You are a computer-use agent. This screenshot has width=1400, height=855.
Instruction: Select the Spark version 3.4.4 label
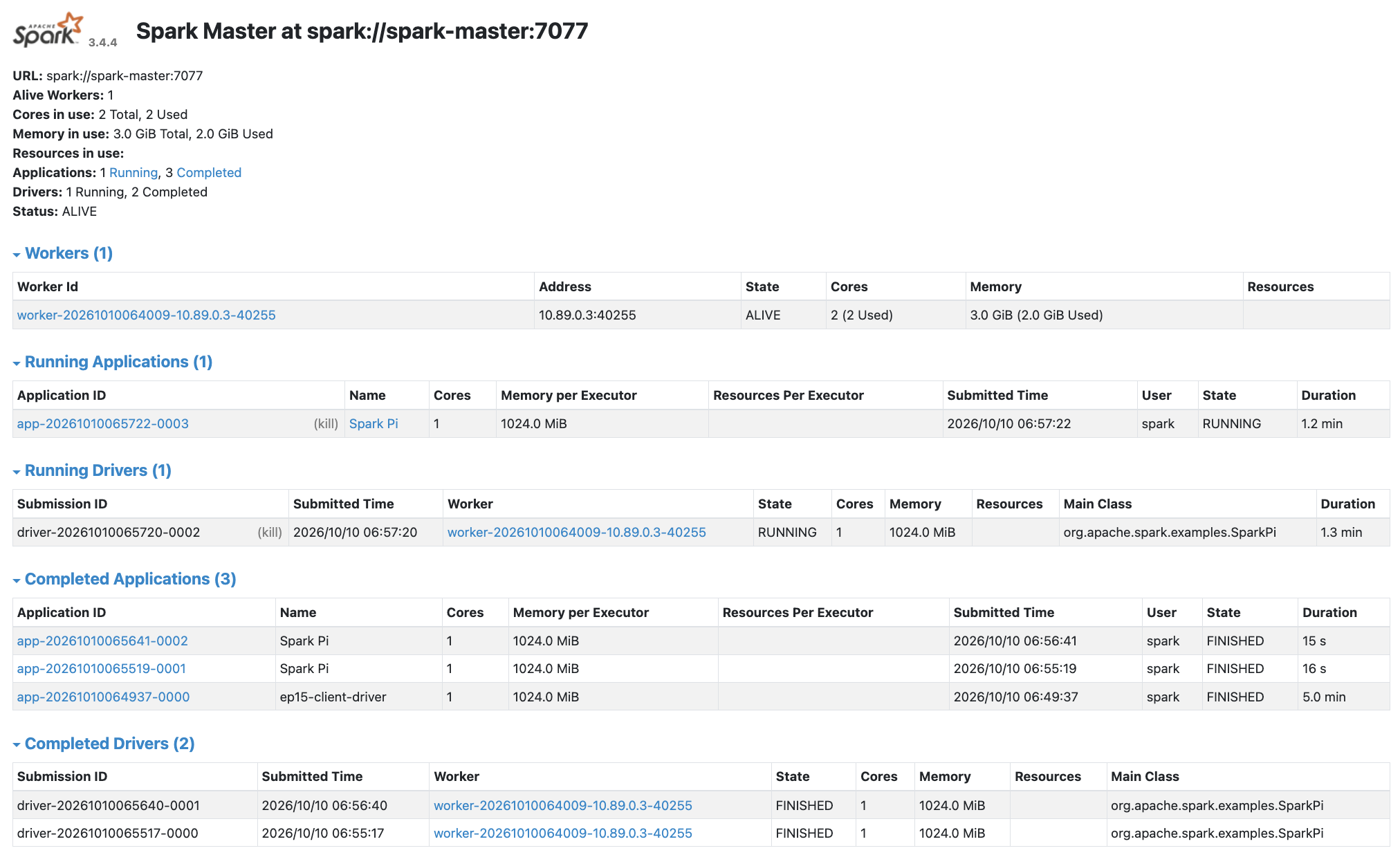click(102, 42)
